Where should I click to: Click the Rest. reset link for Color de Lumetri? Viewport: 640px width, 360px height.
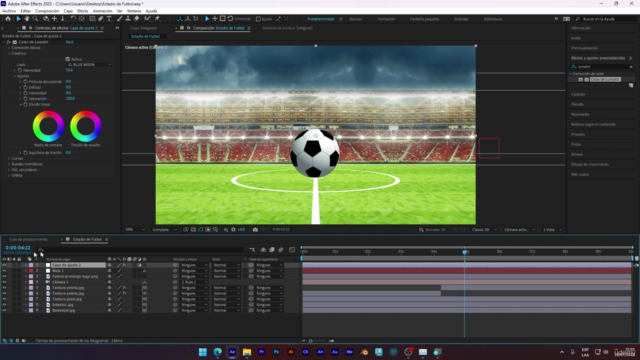pyautogui.click(x=70, y=42)
